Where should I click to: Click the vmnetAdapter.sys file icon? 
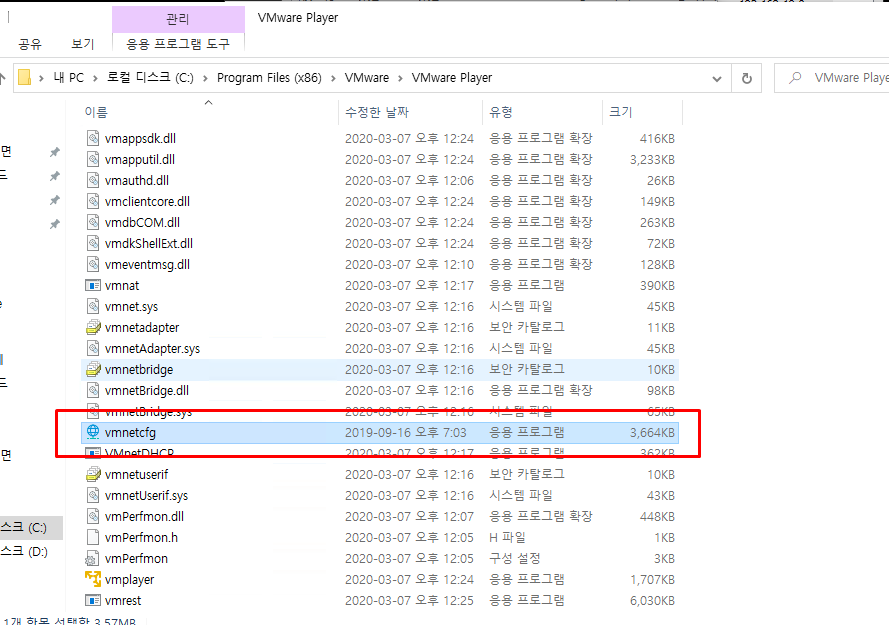93,348
